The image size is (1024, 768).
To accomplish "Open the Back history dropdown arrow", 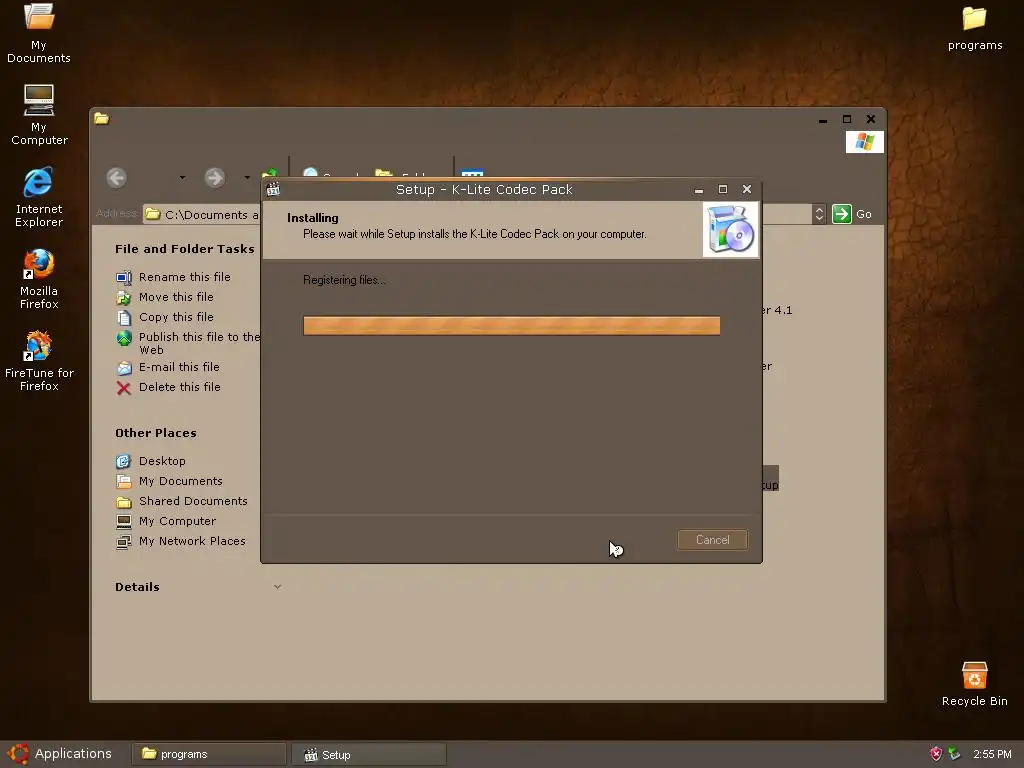I will tap(182, 178).
